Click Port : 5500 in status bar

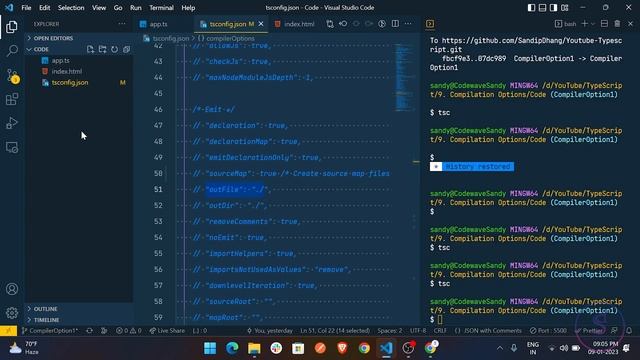click(548, 331)
